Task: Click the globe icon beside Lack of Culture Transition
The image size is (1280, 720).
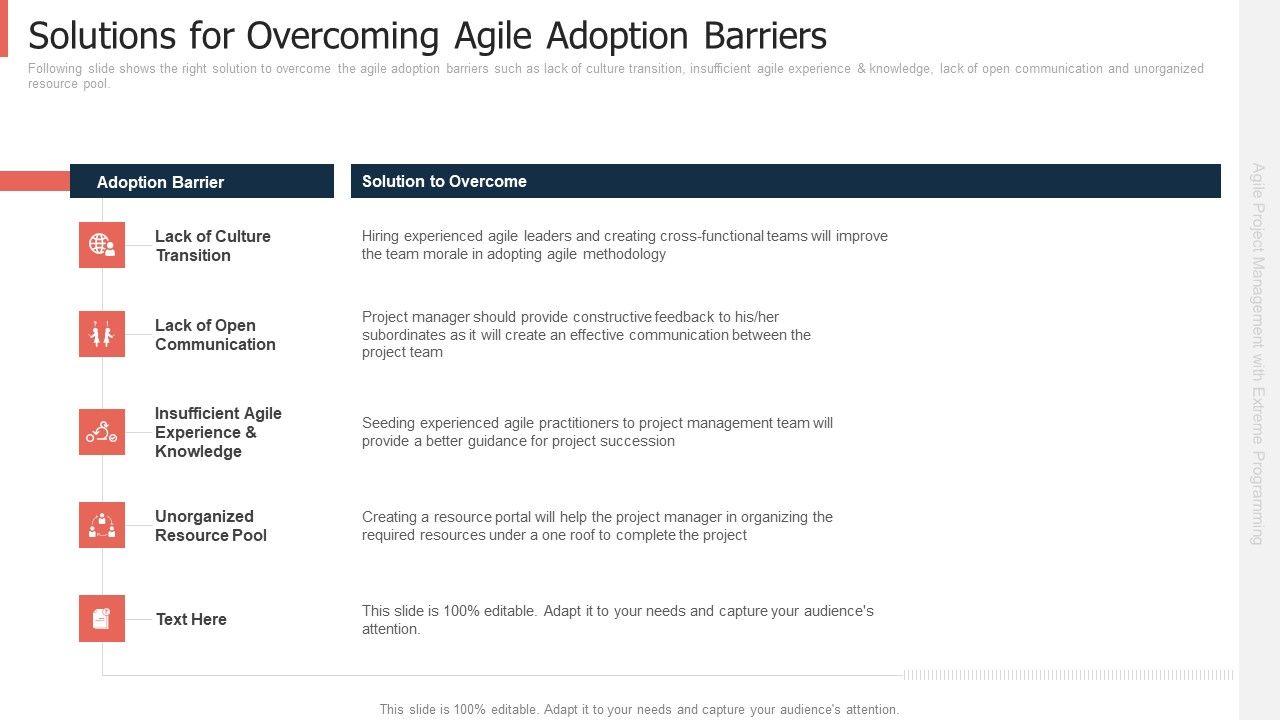Action: (102, 245)
